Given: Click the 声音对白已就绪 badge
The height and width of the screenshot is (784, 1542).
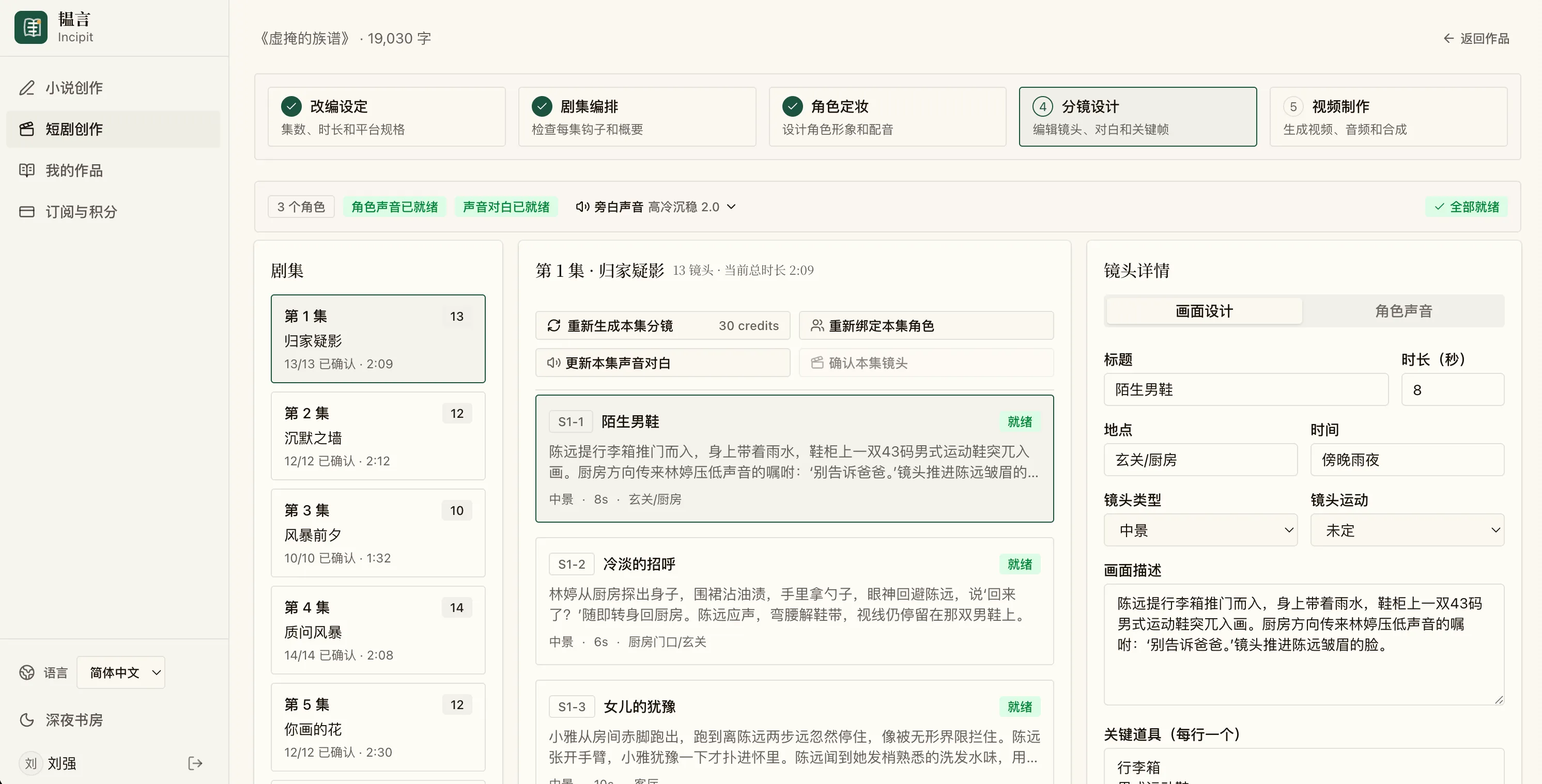Looking at the screenshot, I should click(506, 207).
